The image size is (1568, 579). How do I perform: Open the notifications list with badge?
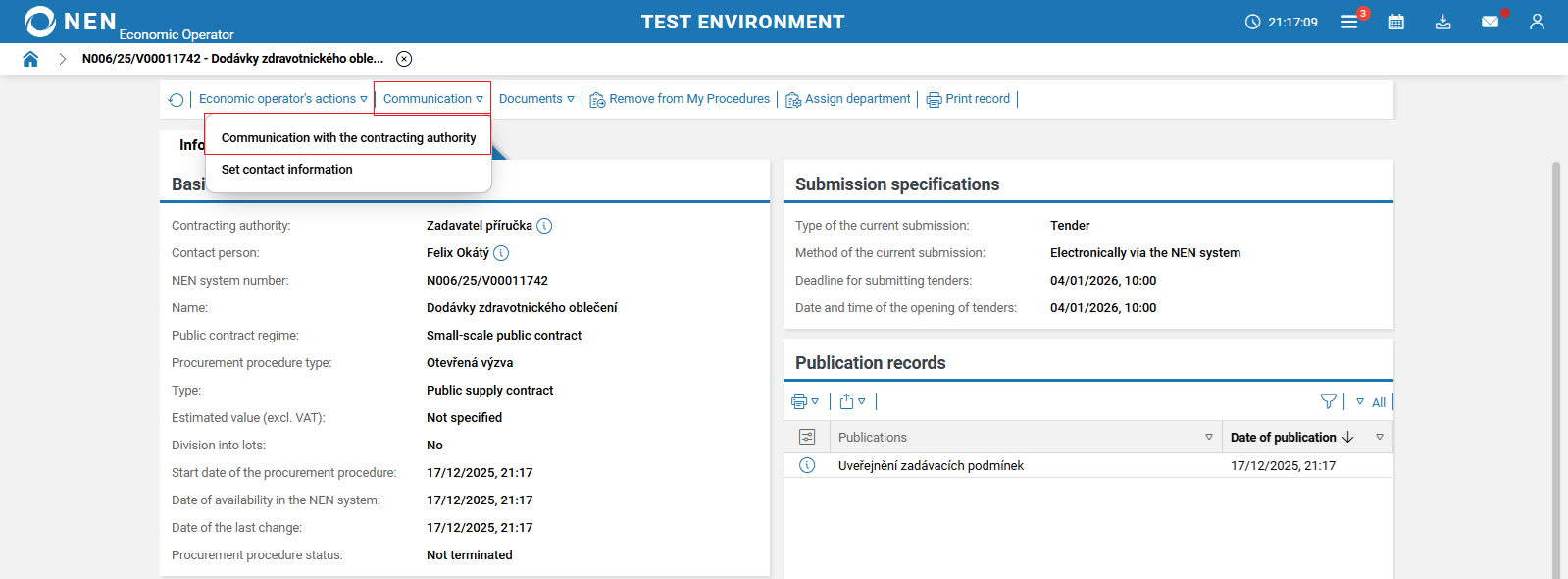[x=1350, y=22]
